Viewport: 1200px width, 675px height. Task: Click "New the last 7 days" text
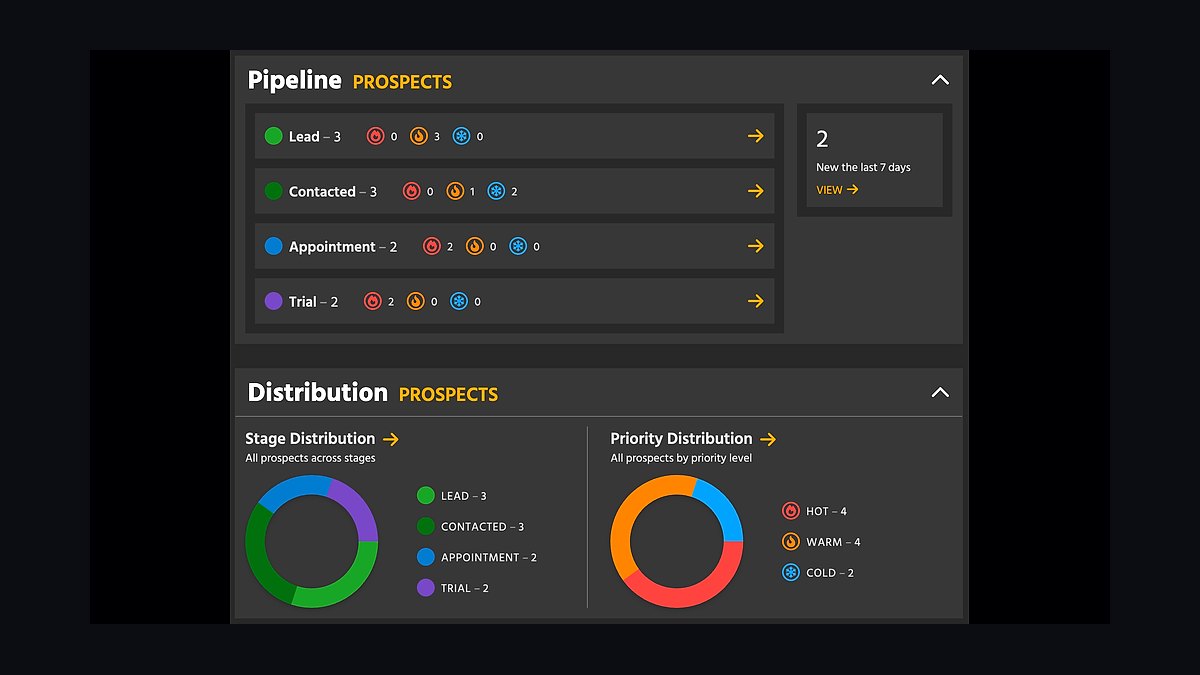pos(863,167)
